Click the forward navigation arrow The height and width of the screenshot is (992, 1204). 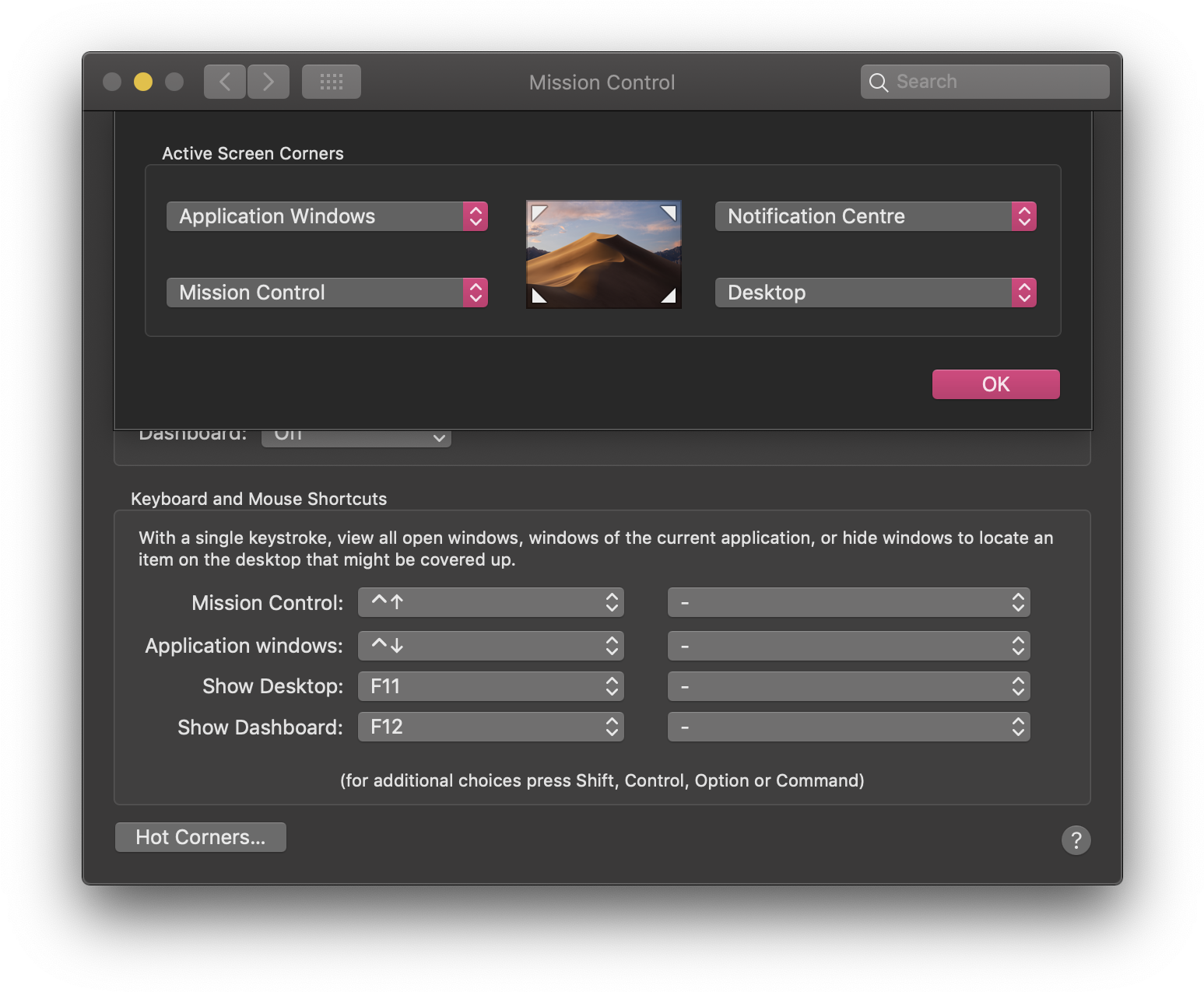point(269,82)
